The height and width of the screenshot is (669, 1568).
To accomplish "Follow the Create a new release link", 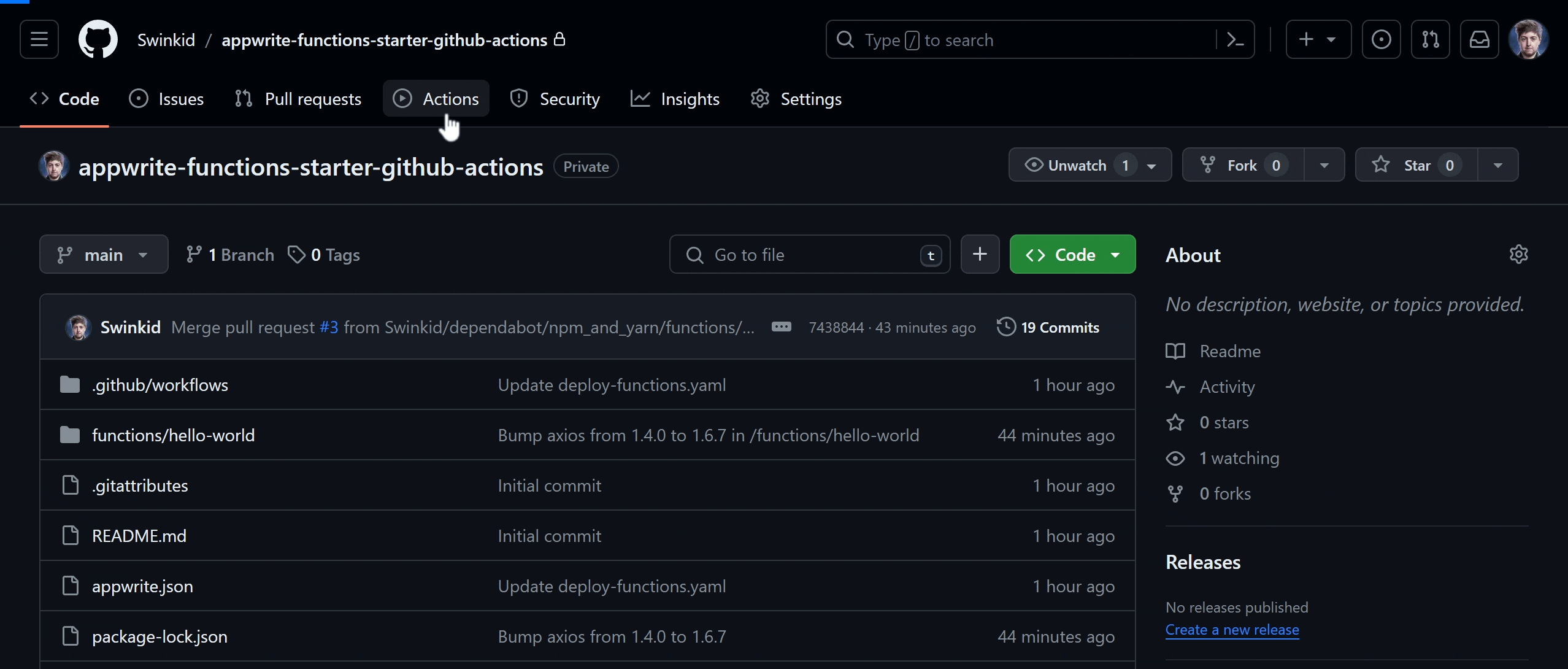I will point(1232,628).
